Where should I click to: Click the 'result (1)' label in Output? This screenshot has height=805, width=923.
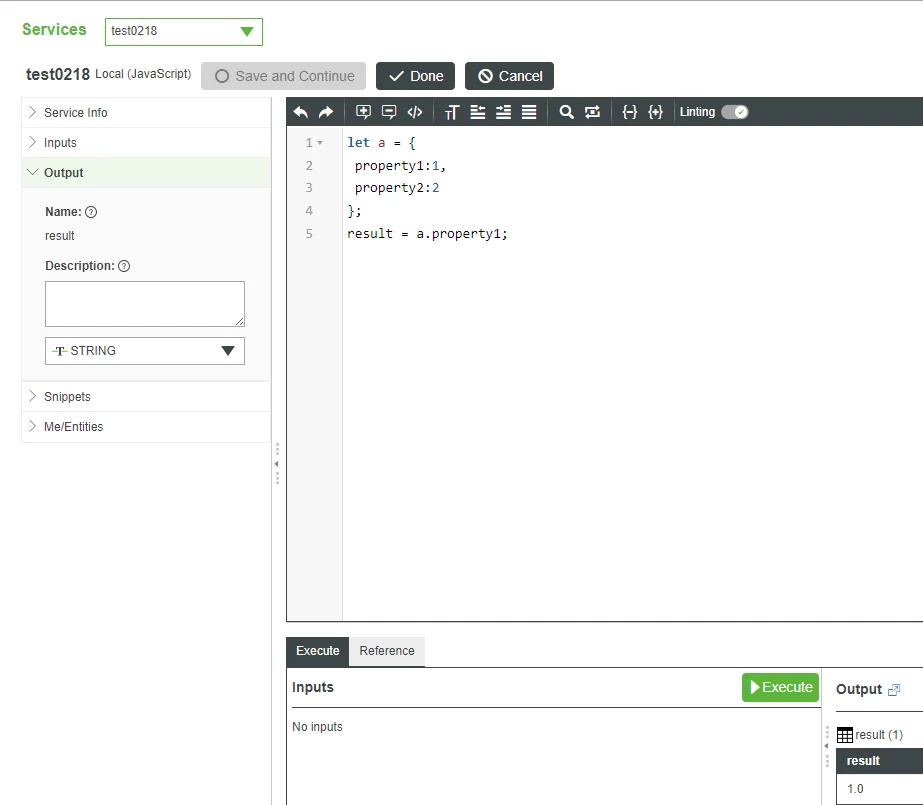coord(879,735)
